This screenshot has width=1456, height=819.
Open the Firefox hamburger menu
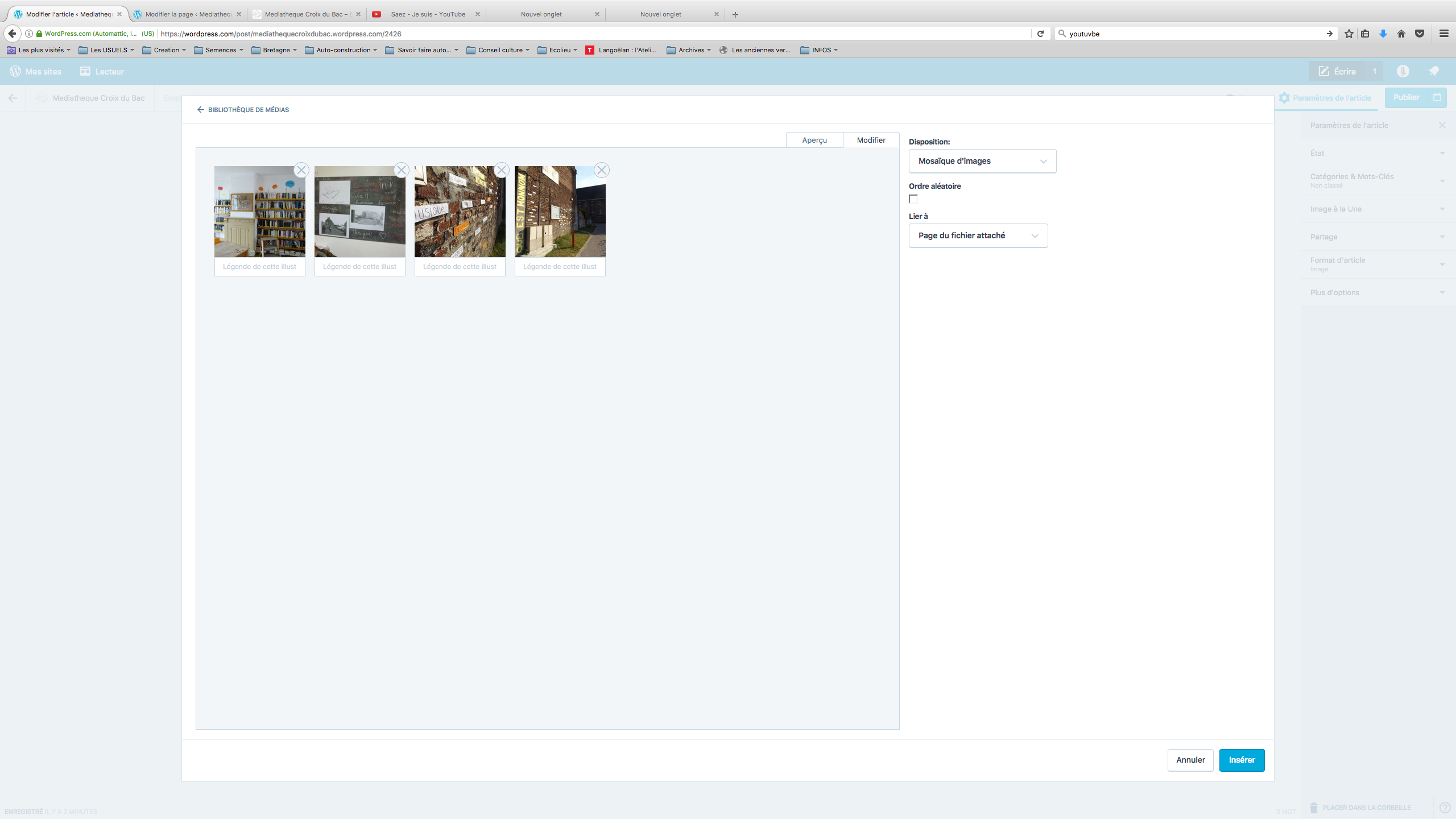1443,34
